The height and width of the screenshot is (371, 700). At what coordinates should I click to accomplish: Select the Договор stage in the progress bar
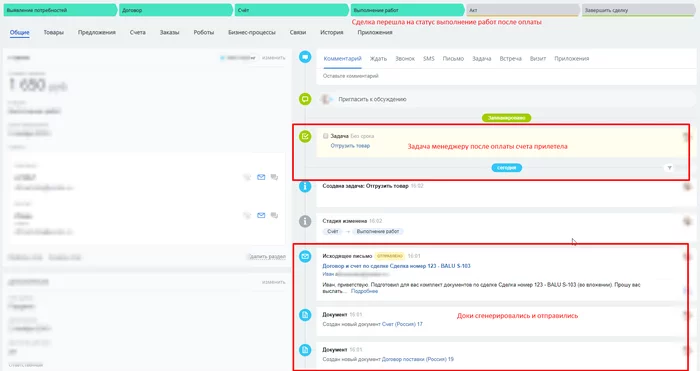176,10
